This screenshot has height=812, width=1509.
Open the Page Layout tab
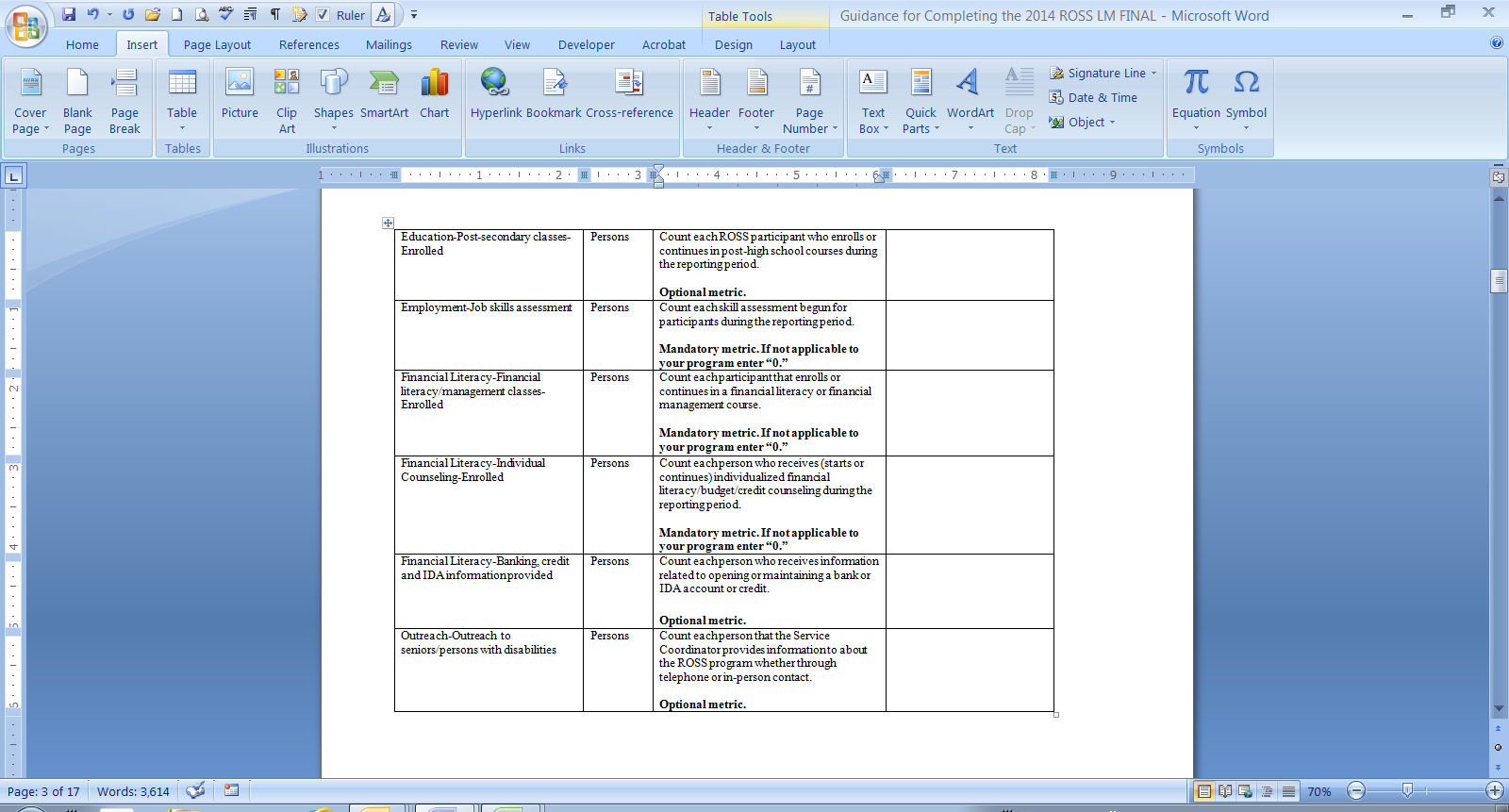(217, 44)
